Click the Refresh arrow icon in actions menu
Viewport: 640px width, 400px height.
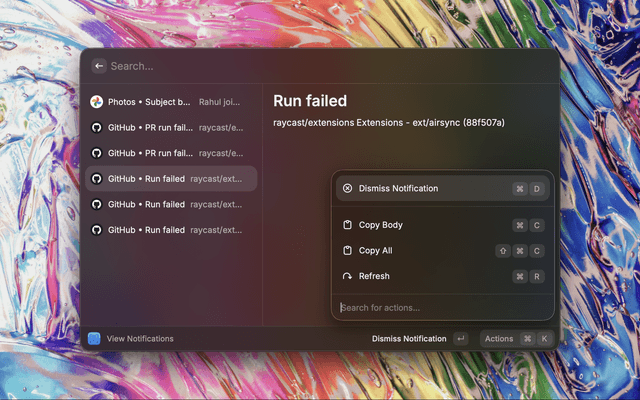click(x=347, y=276)
